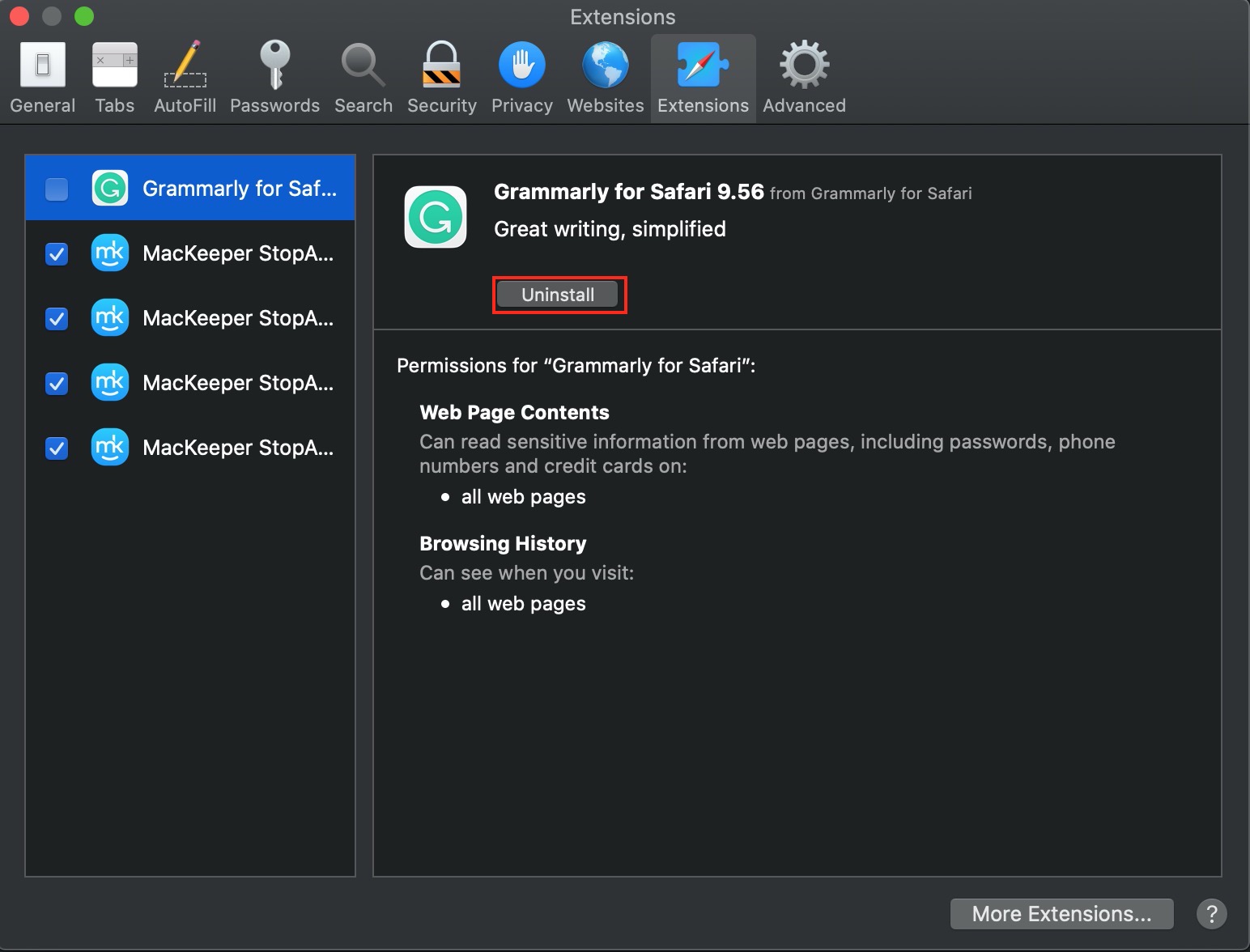Click the Permissions for Grammarly heading
This screenshot has width=1250, height=952.
576,366
